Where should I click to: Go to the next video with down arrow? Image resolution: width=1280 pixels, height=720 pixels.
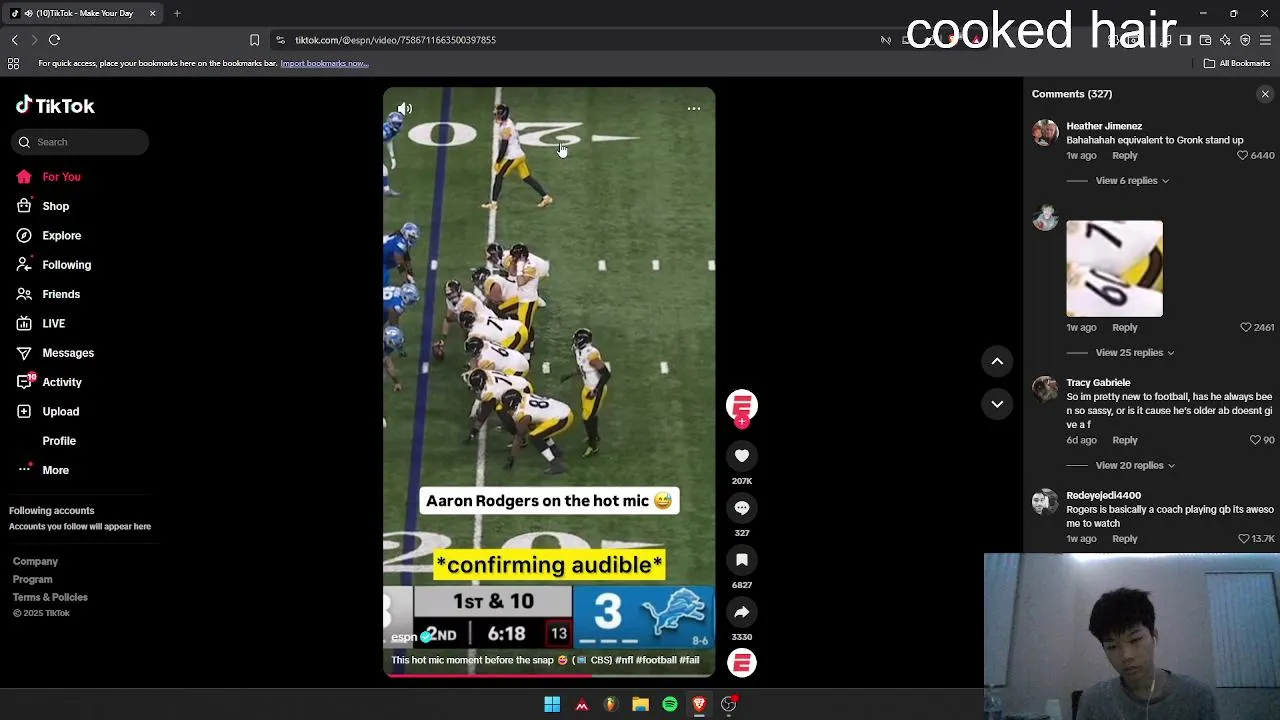(997, 404)
